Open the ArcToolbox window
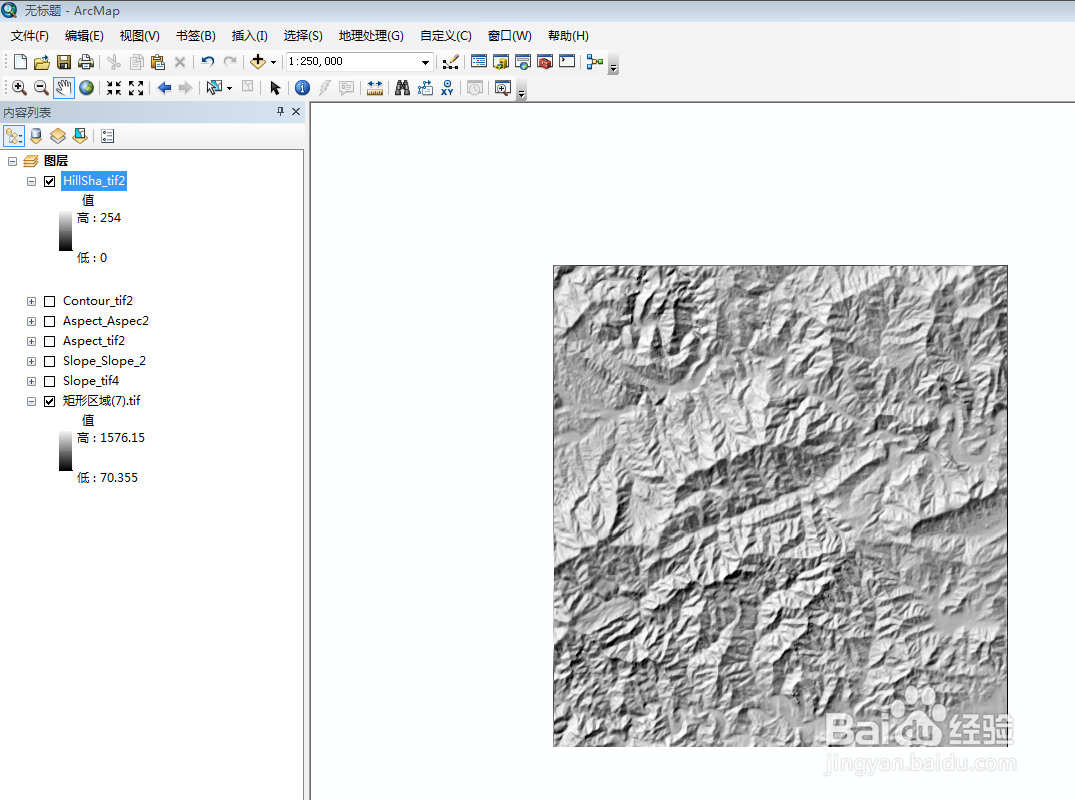This screenshot has height=800, width=1075. [545, 62]
